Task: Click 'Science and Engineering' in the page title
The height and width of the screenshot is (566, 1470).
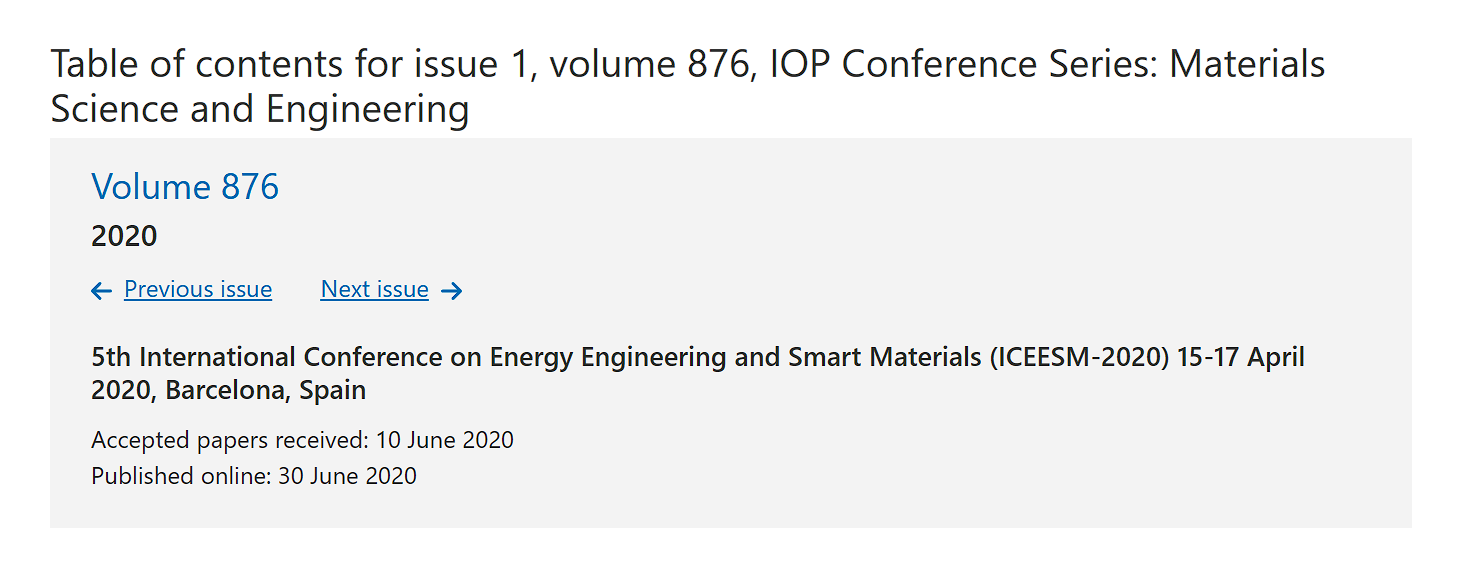Action: (260, 109)
